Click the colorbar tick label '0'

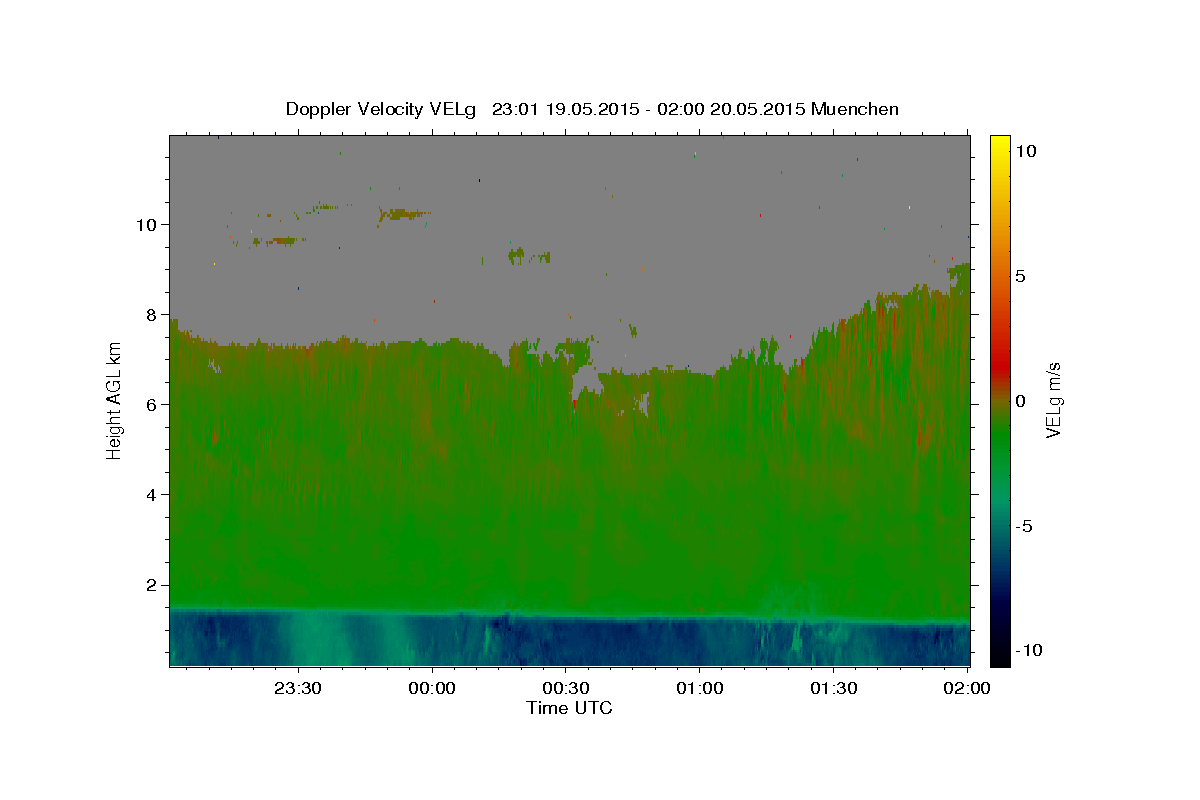coord(1020,401)
